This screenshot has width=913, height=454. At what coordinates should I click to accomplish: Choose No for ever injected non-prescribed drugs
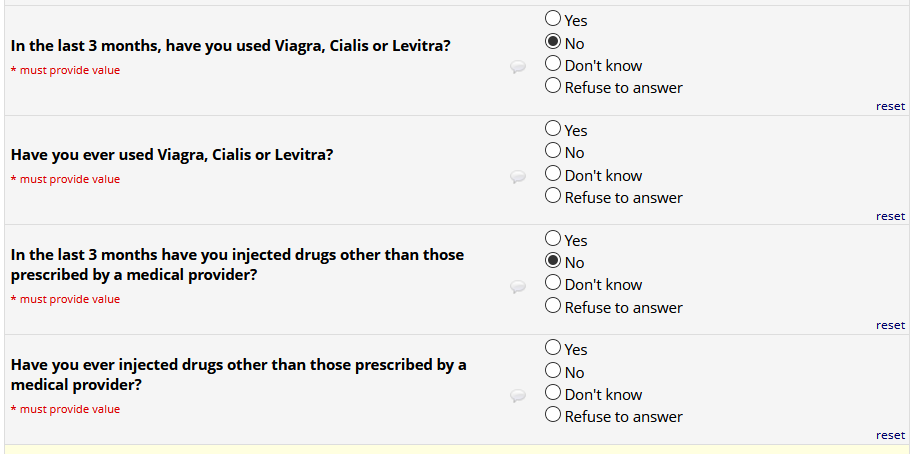[553, 371]
